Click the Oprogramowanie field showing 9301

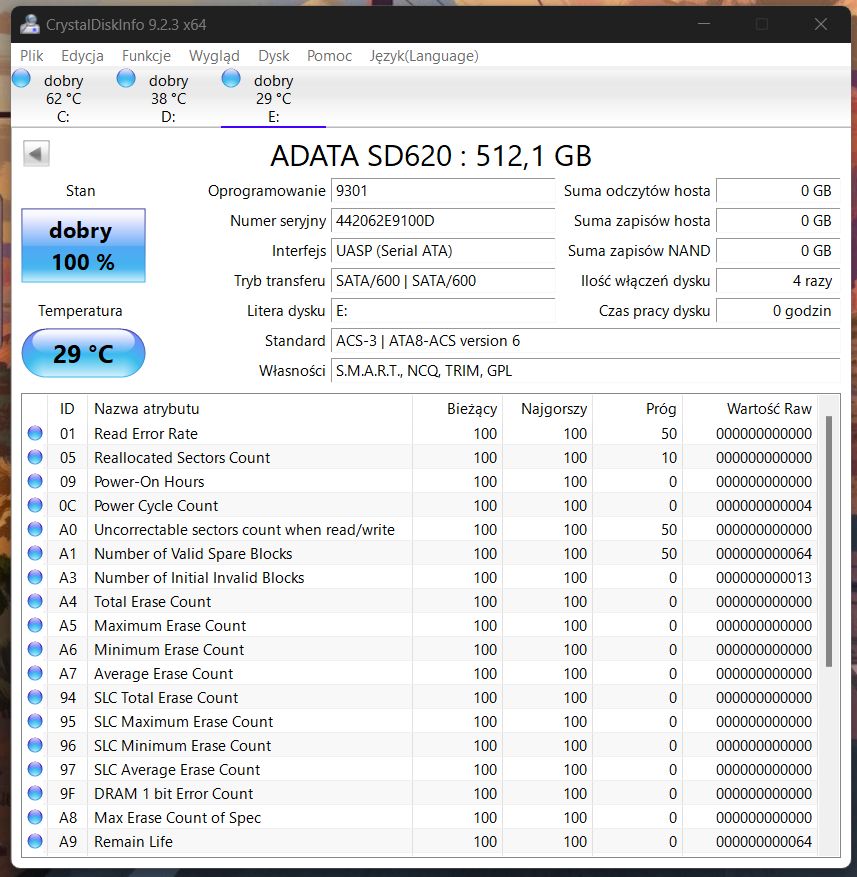pos(442,191)
